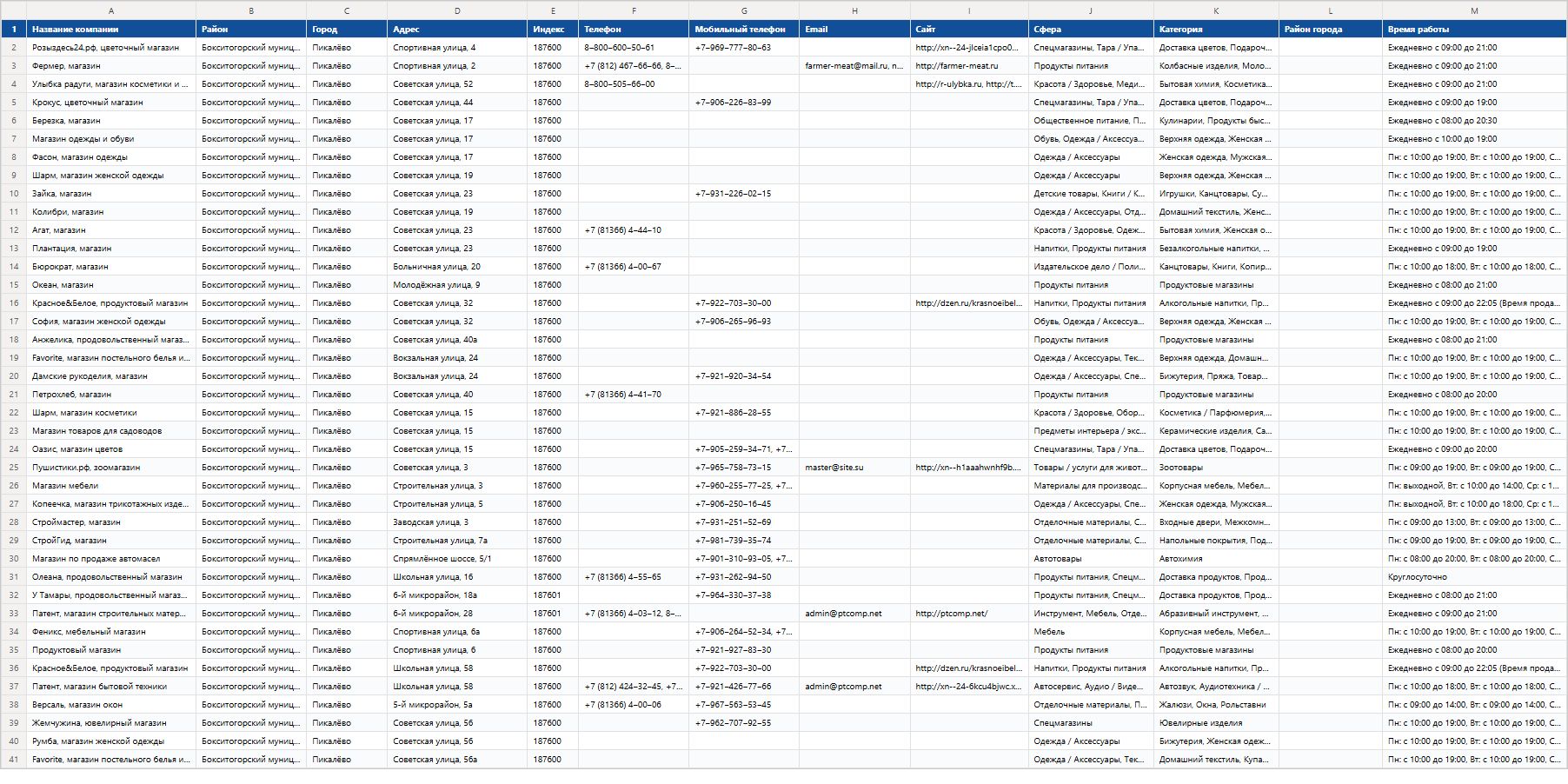Click the 'Зоотовары' category cell
The height and width of the screenshot is (784, 1568).
(1216, 468)
